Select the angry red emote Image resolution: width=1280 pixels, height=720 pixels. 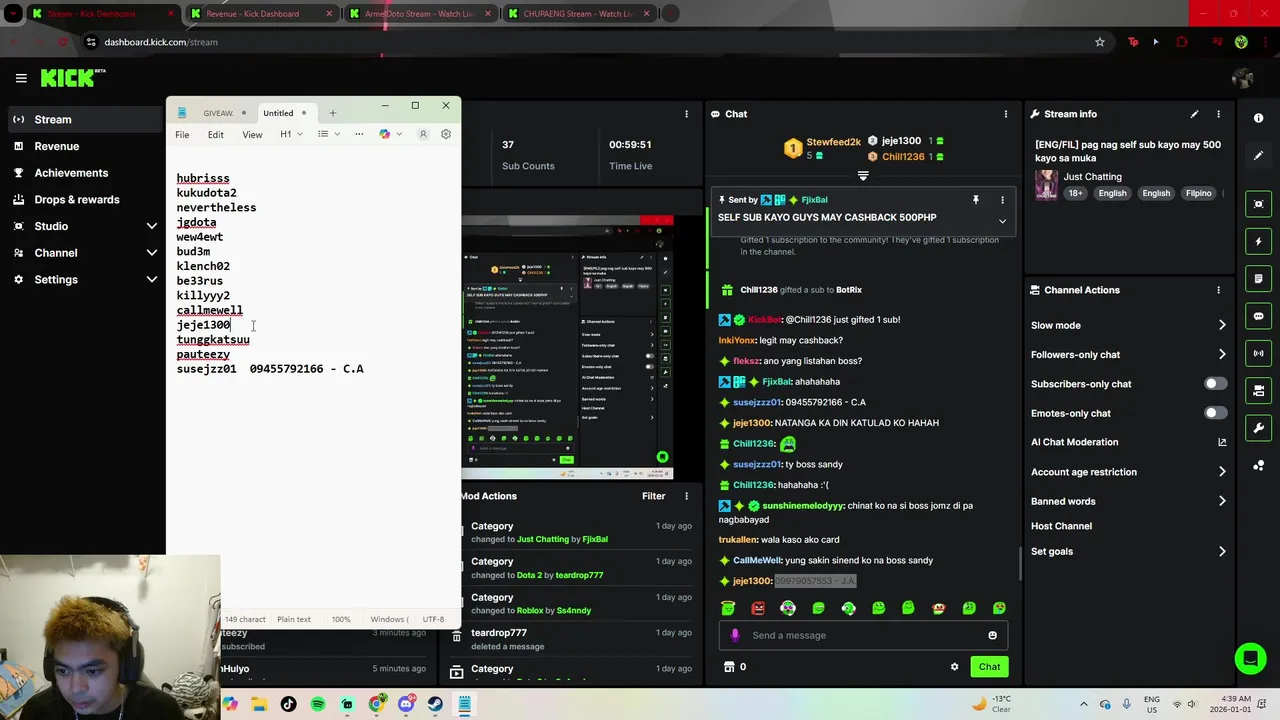758,608
